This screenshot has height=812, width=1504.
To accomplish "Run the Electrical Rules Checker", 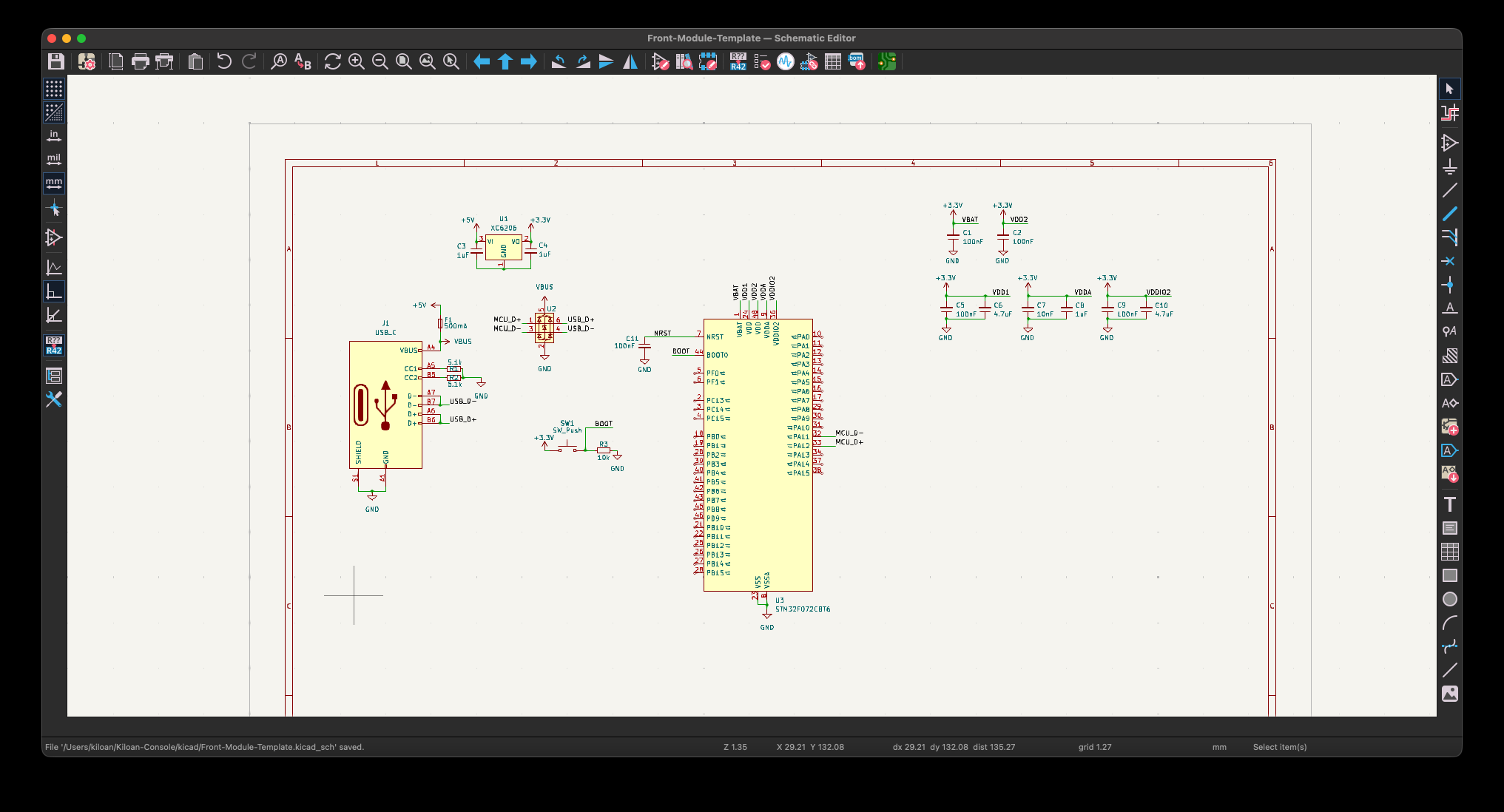I will [x=761, y=62].
